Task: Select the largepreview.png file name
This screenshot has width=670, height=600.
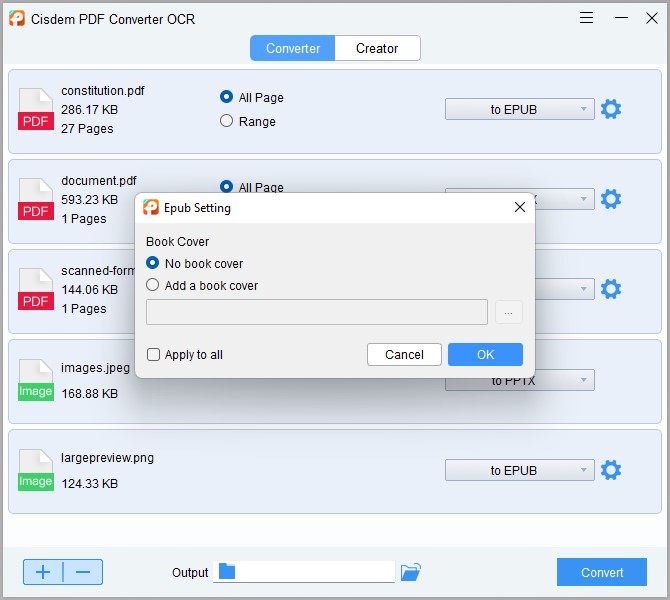Action: (107, 458)
